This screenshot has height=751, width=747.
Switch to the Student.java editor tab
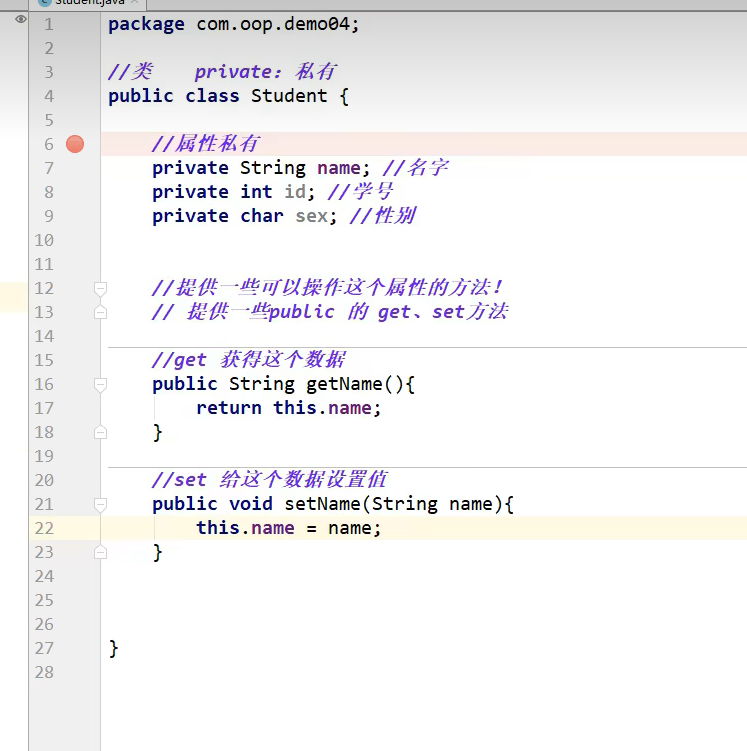point(89,3)
